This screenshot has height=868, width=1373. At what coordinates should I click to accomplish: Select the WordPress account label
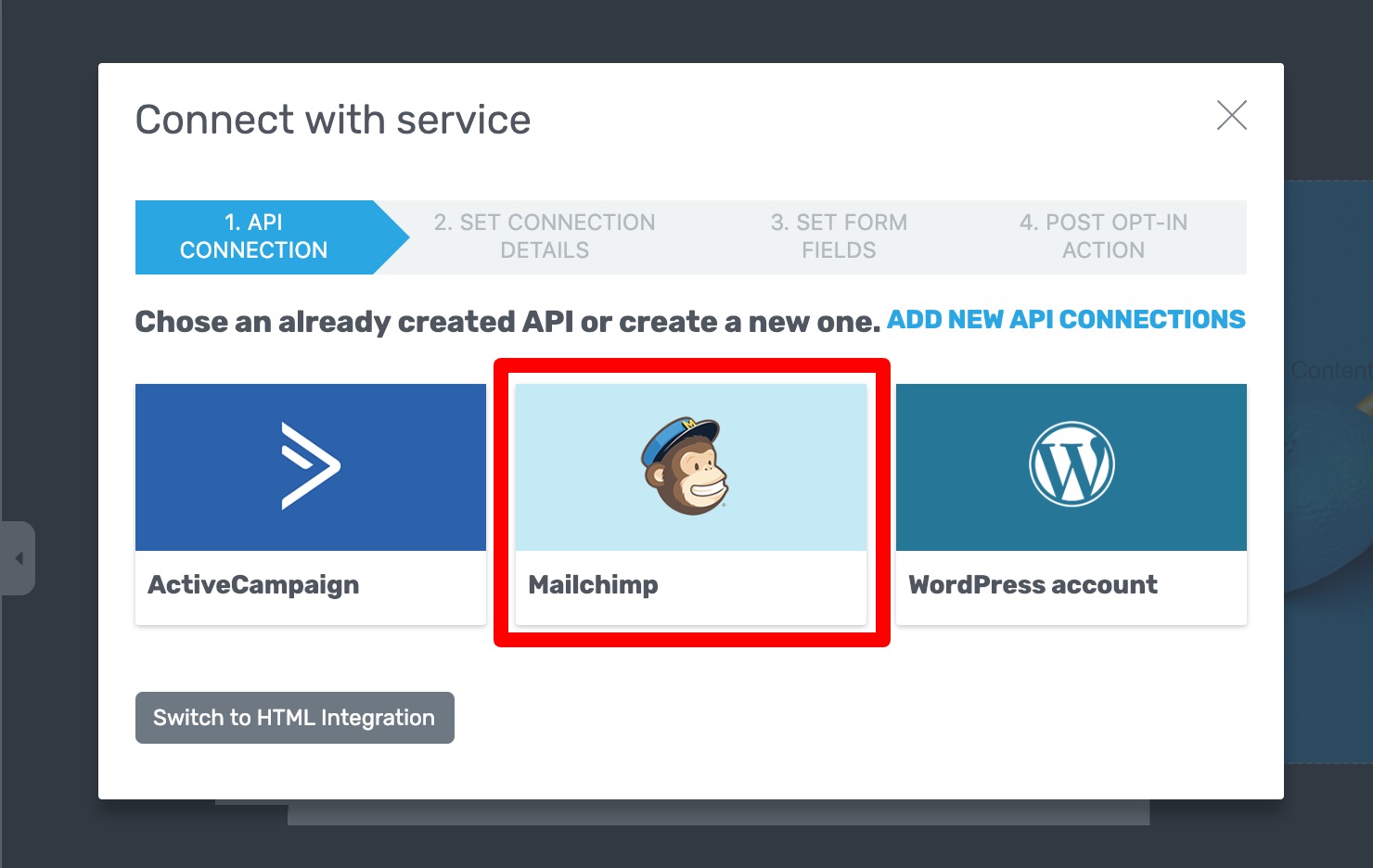tap(1033, 585)
